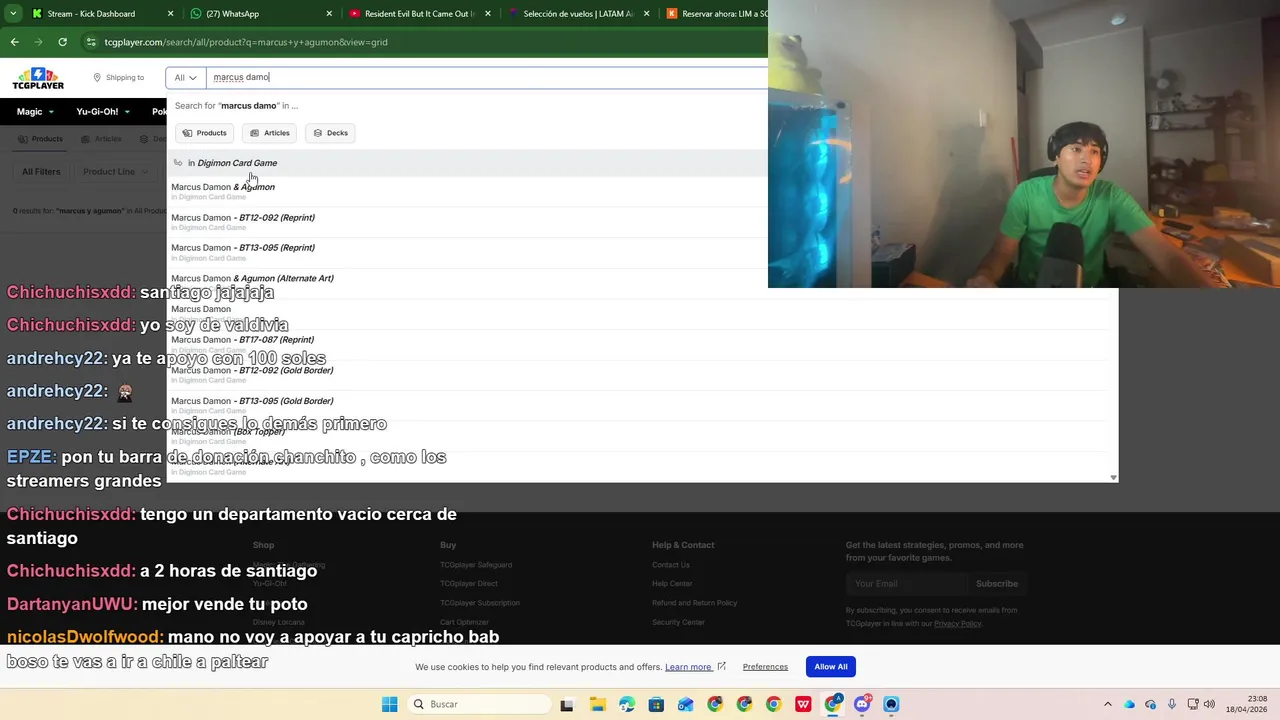1280x720 pixels.
Task: Open the TCGplayer Safeguard footer link
Action: point(476,565)
